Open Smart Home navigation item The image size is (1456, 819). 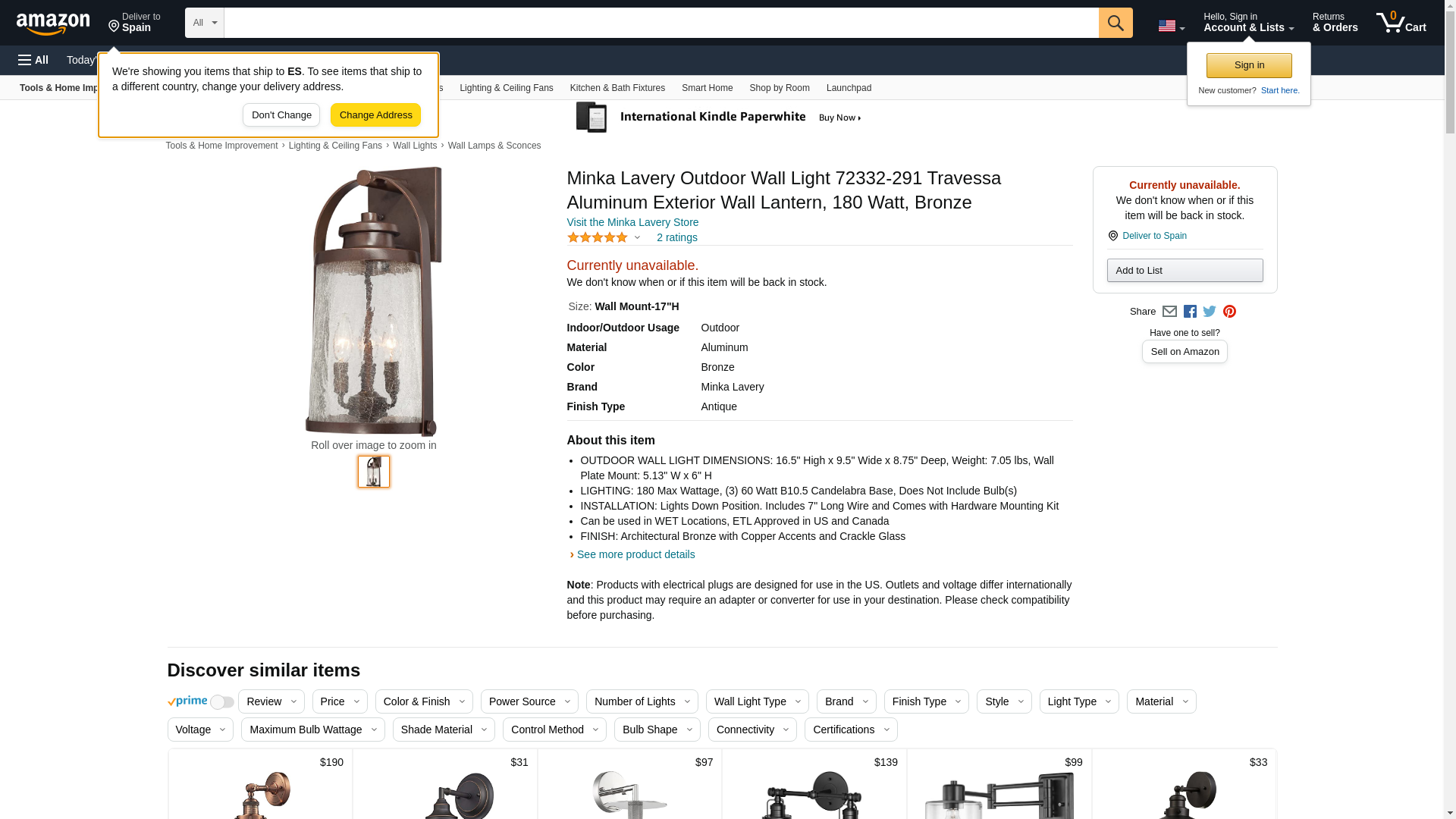click(707, 88)
